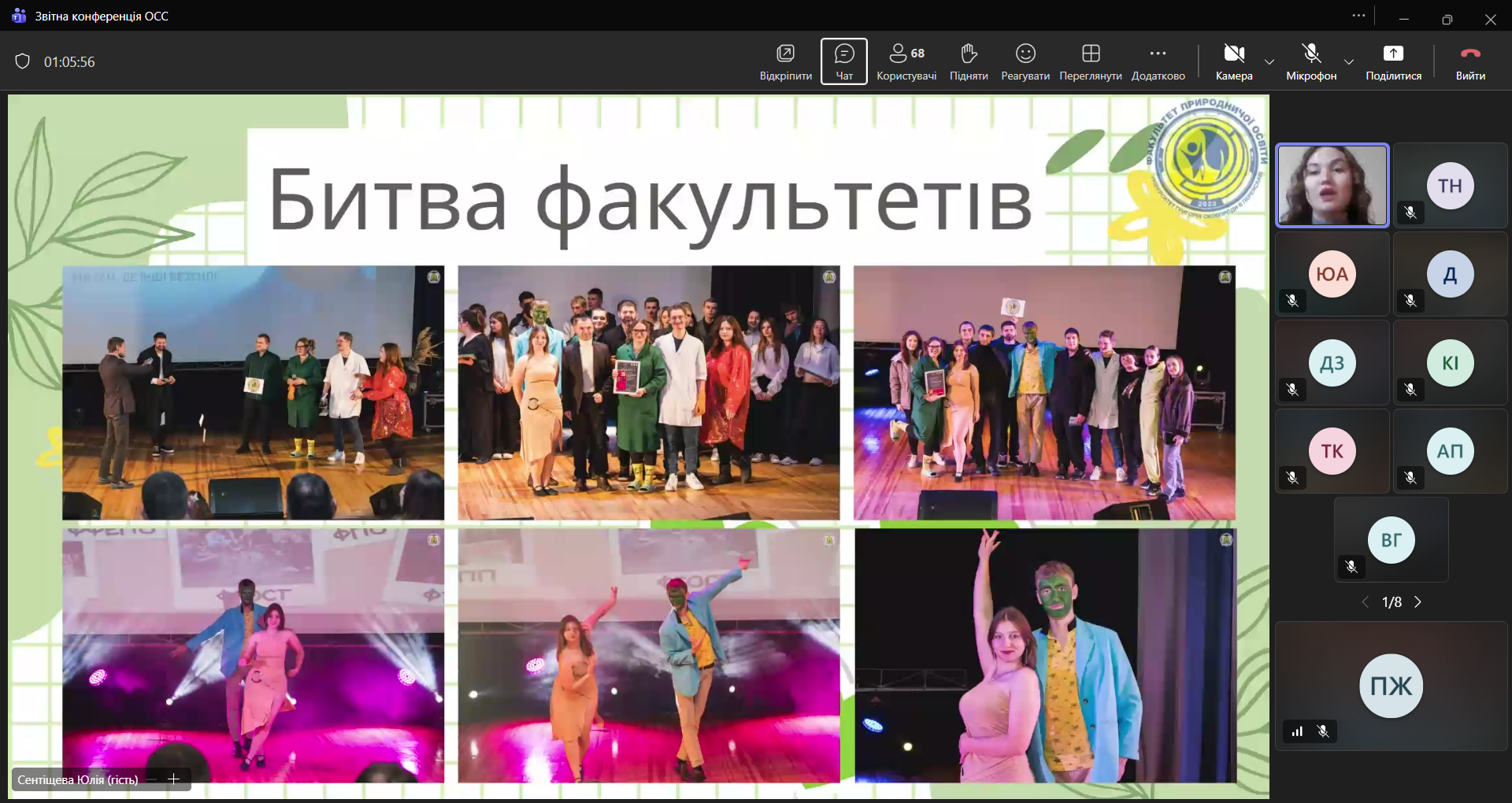This screenshot has width=1512, height=803.
Task: Open the Chat panel
Action: point(843,61)
